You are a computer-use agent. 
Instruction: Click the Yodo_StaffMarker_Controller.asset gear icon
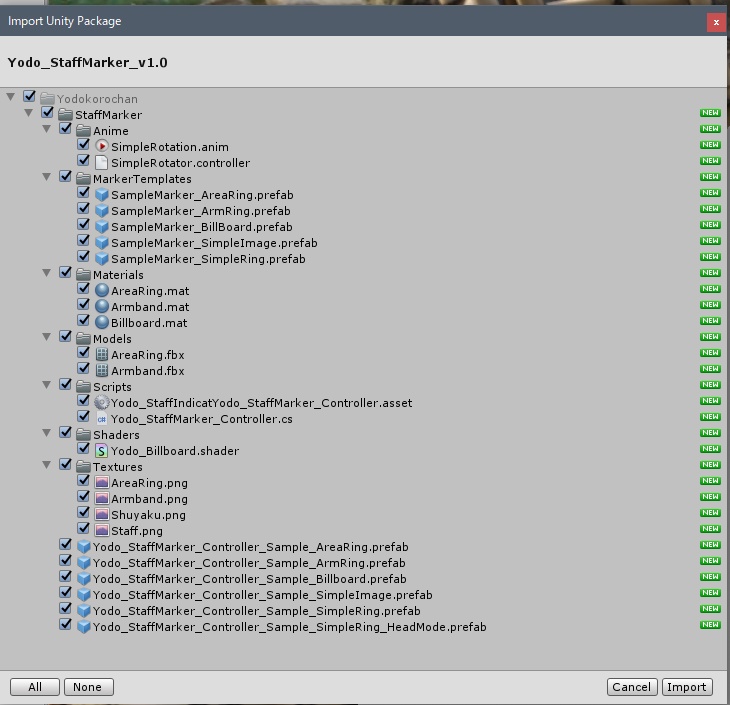[x=101, y=402]
